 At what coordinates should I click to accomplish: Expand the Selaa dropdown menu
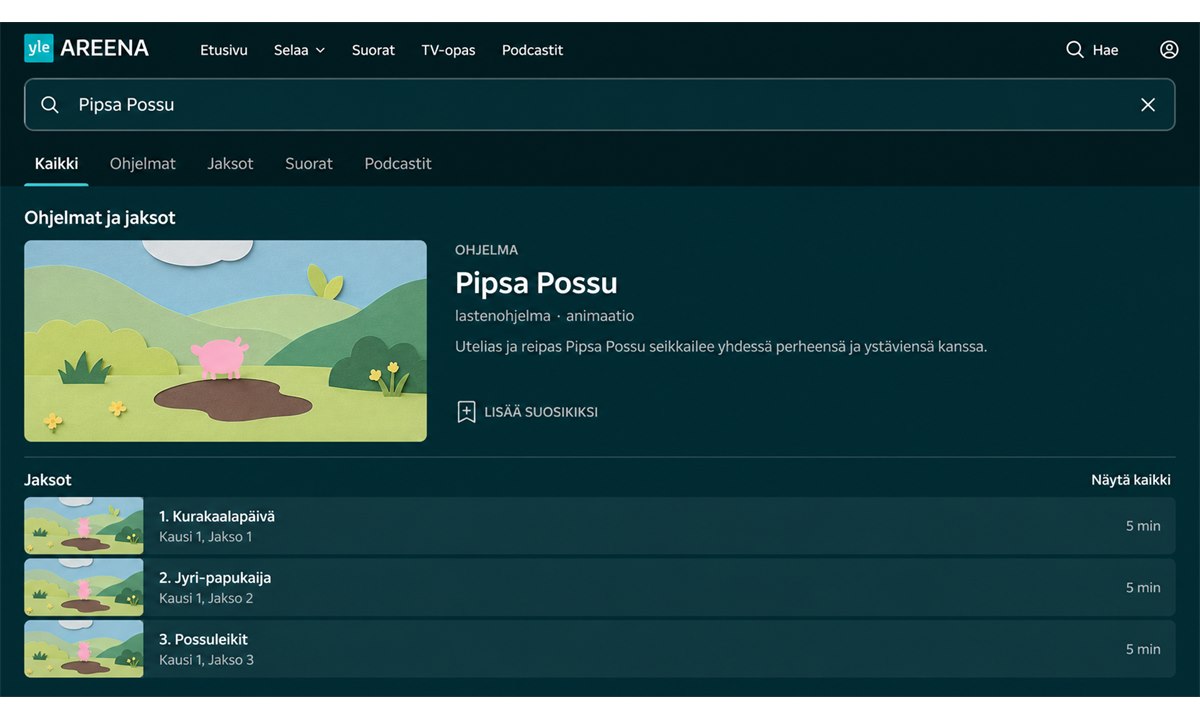(x=300, y=50)
